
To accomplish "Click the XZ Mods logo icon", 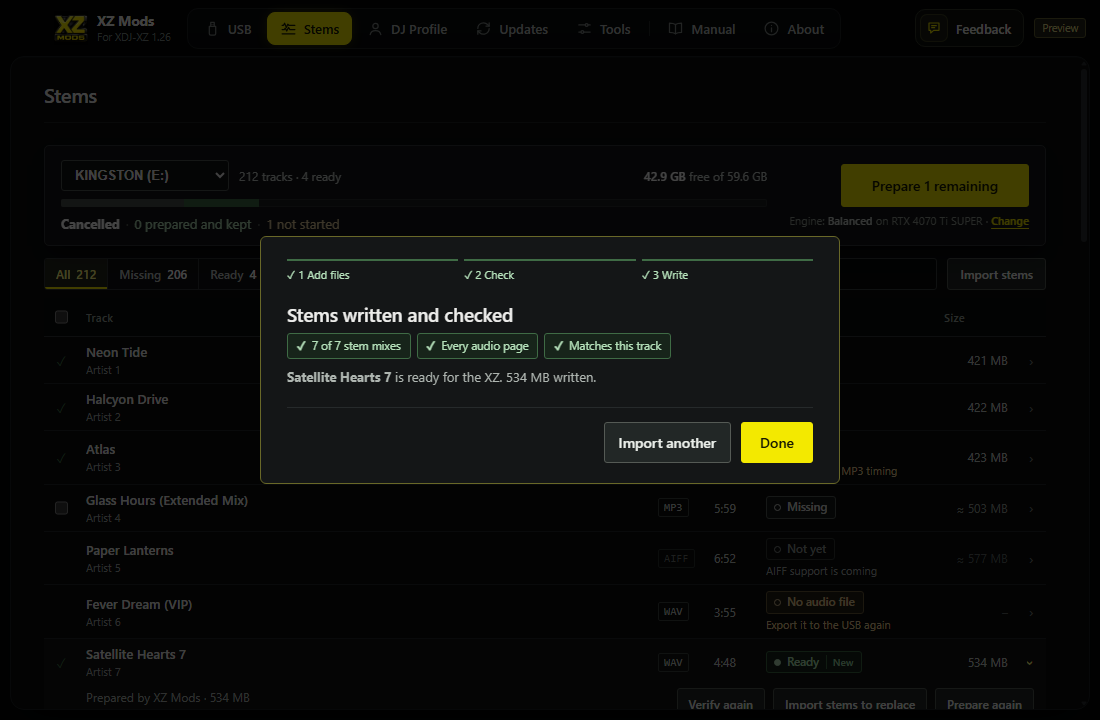I will 71,28.
